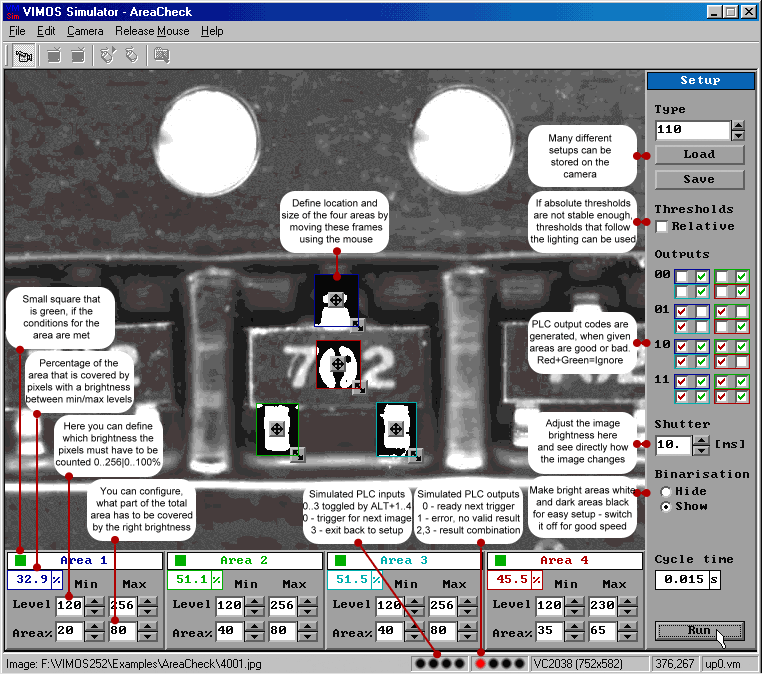The image size is (762, 675).
Task: Open the Camera menu
Action: point(85,31)
